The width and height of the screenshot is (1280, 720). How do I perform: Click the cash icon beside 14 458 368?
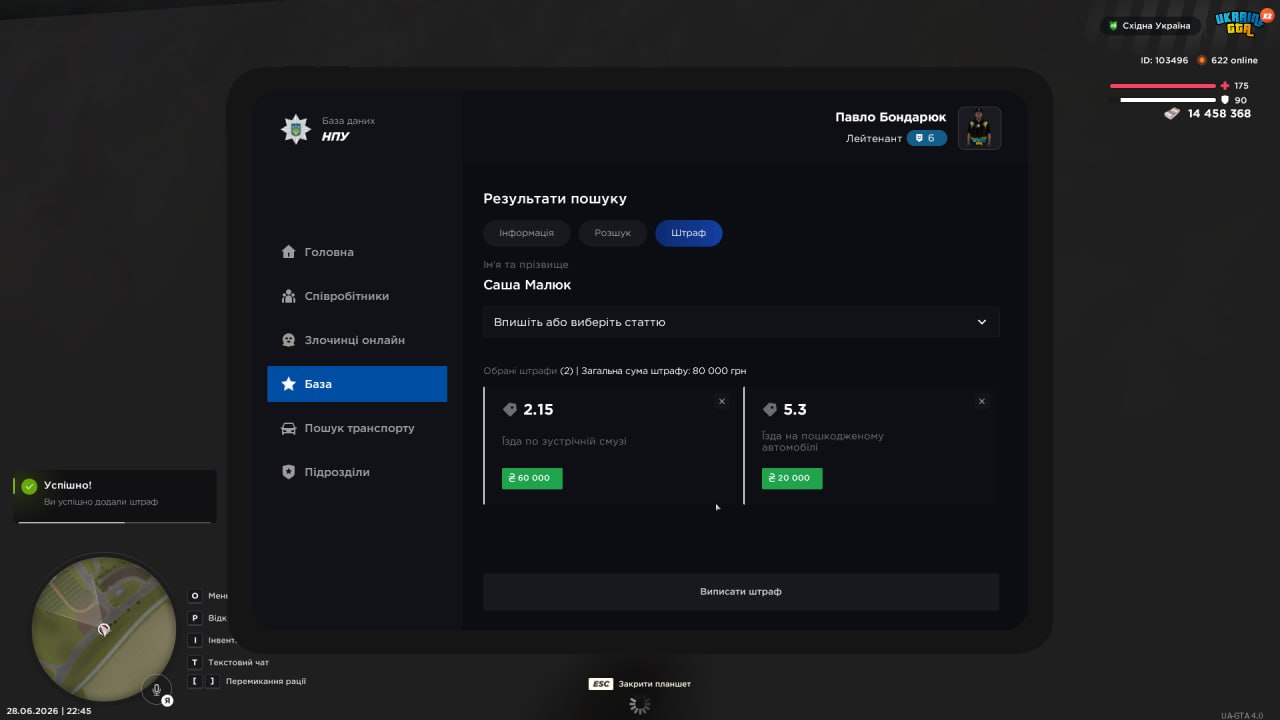click(1172, 114)
